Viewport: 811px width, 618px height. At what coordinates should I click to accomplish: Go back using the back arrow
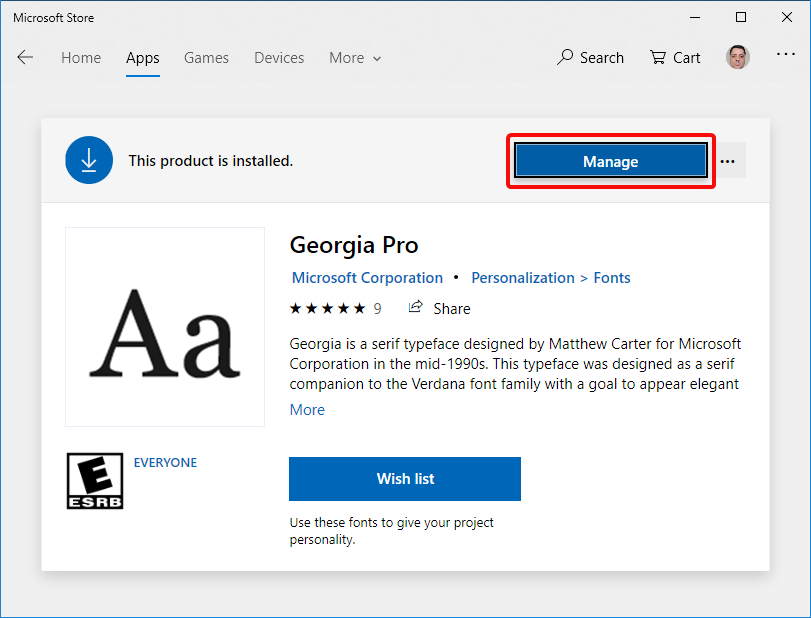(25, 57)
